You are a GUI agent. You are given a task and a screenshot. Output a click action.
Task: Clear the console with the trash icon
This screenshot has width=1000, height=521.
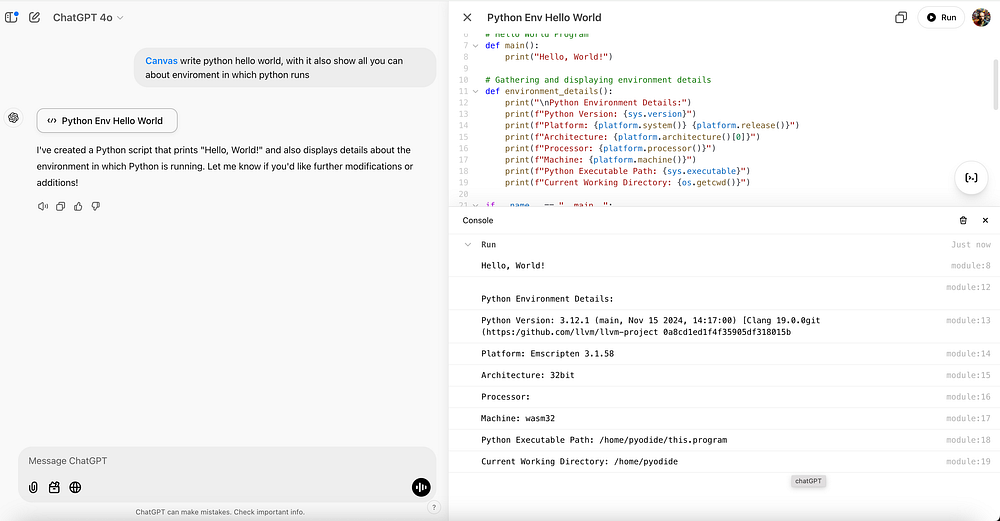click(963, 221)
